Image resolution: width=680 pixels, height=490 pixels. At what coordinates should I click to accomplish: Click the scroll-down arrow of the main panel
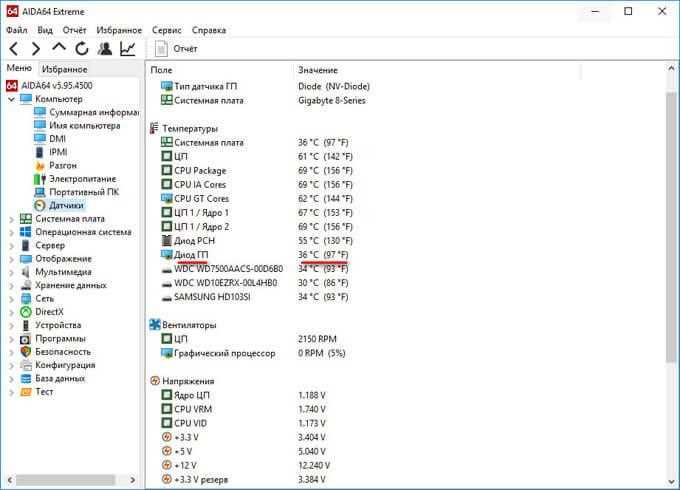click(671, 481)
